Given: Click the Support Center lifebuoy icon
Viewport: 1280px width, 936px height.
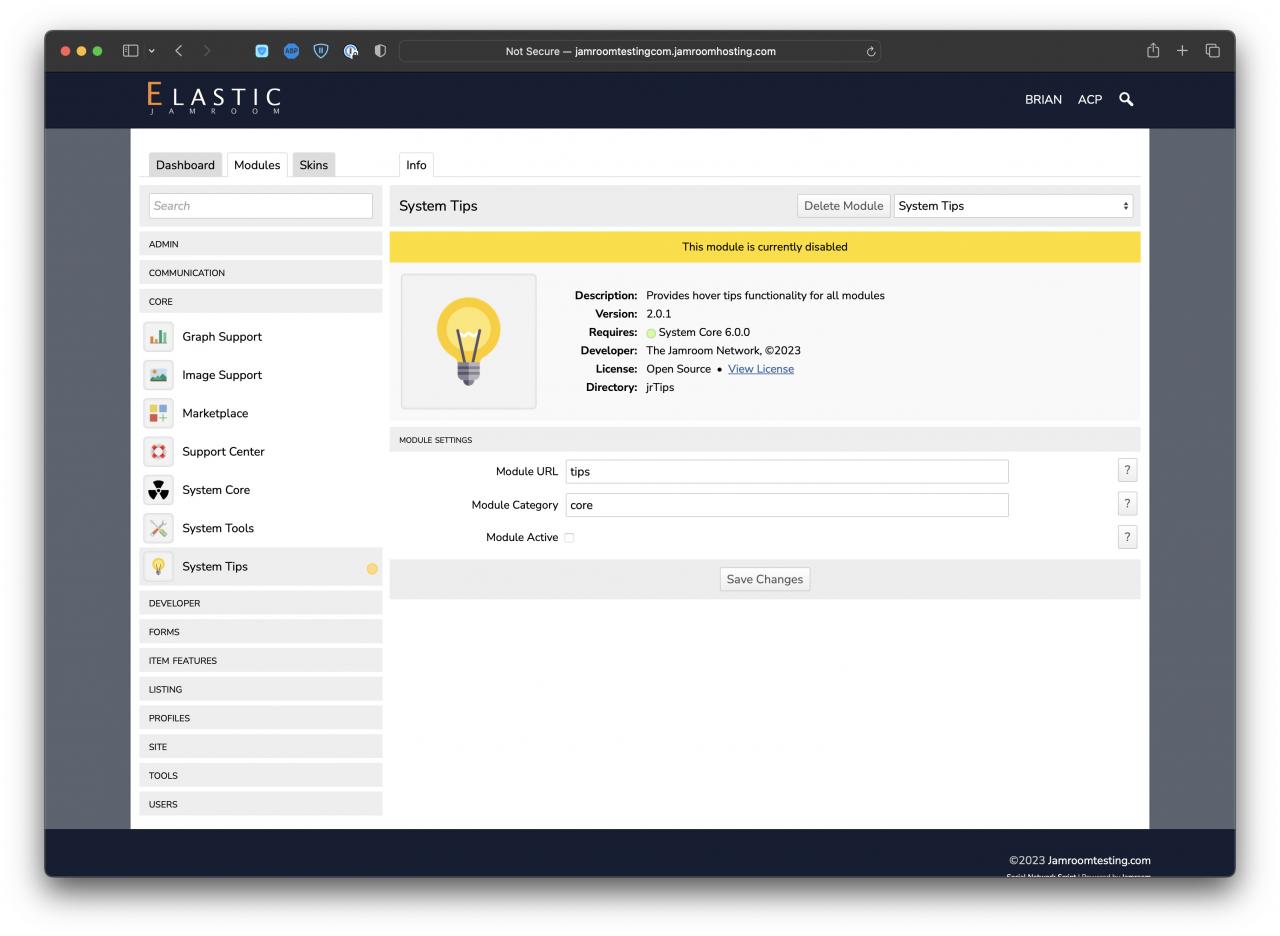Looking at the screenshot, I should (158, 452).
